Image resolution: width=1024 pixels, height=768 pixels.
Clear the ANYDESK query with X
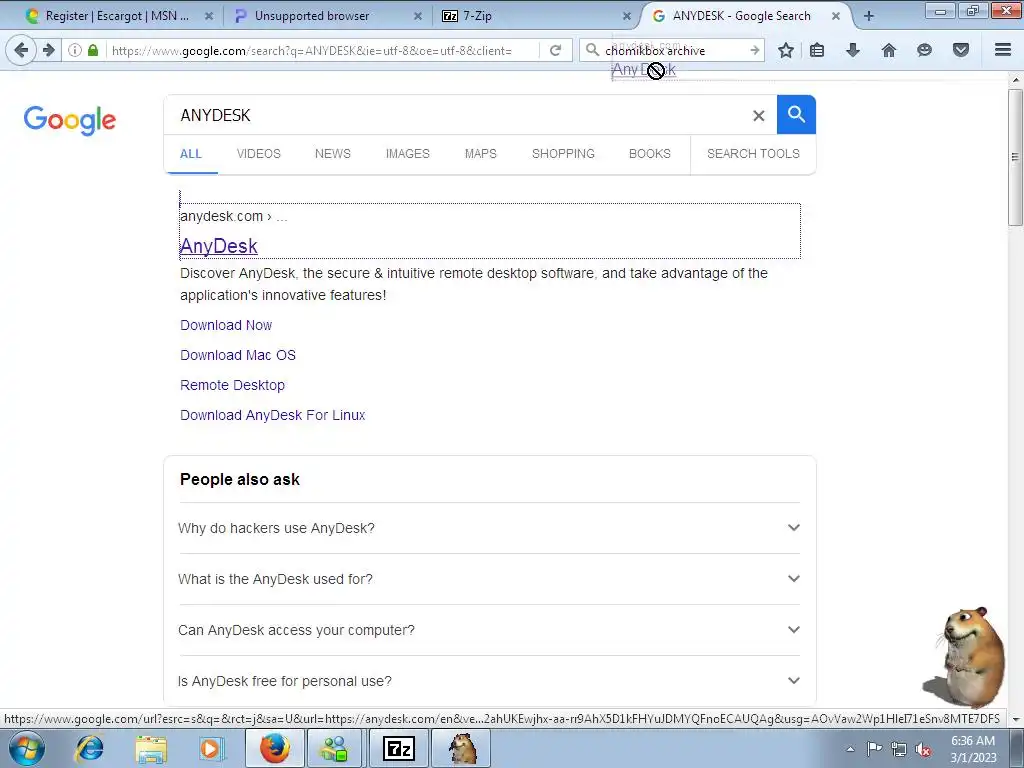[x=758, y=116]
